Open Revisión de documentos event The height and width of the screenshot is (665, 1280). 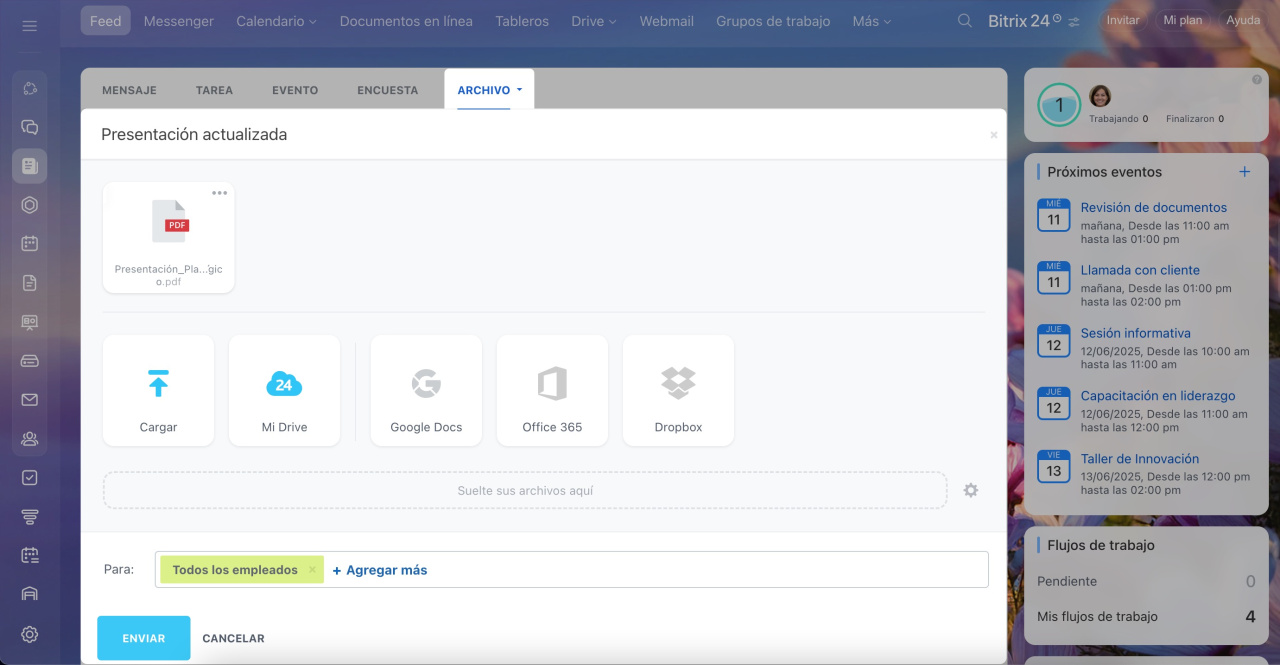coord(1154,208)
